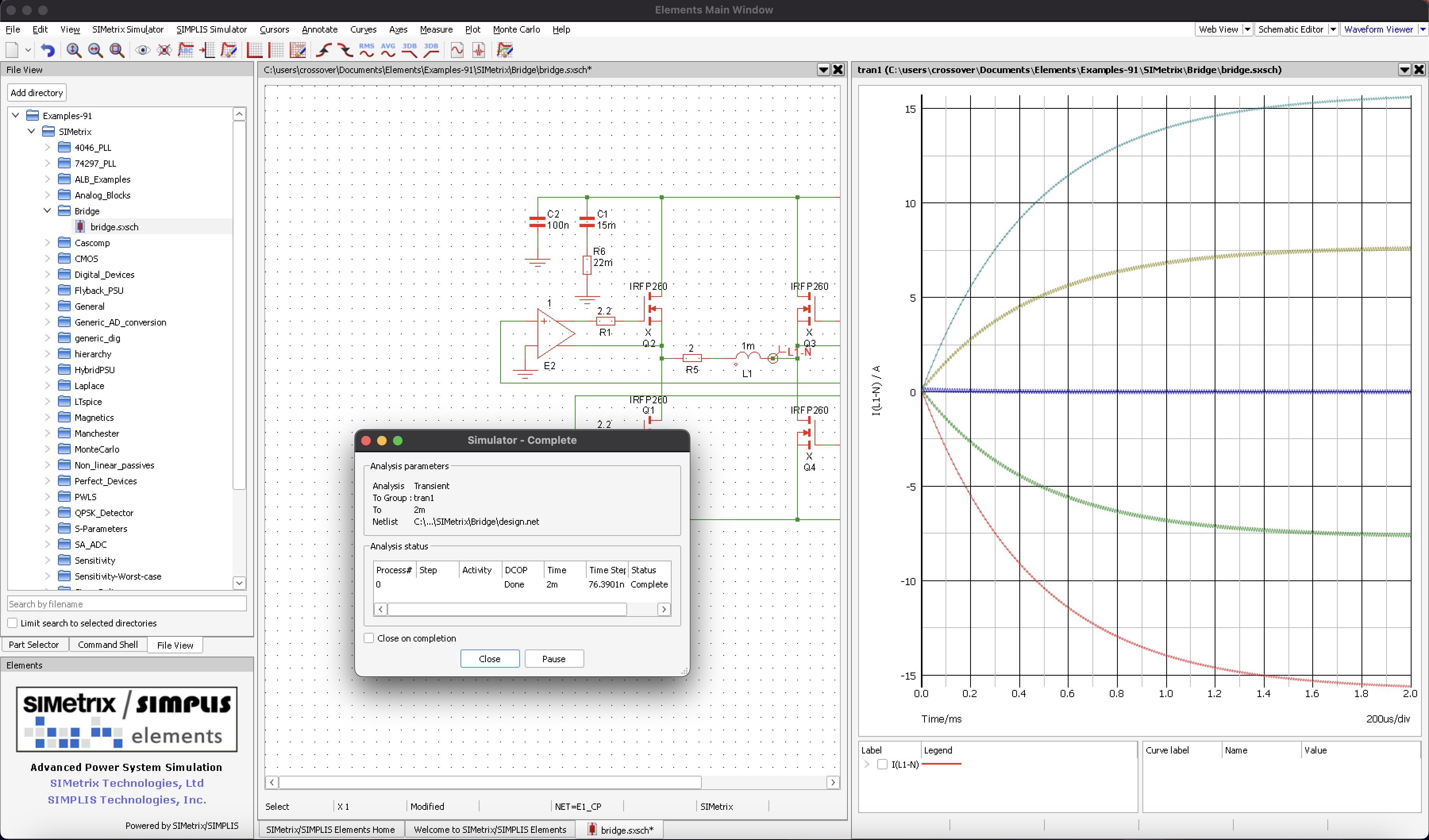This screenshot has width=1429, height=840.
Task: Click the ABC curve annotation icon
Action: pos(185,50)
